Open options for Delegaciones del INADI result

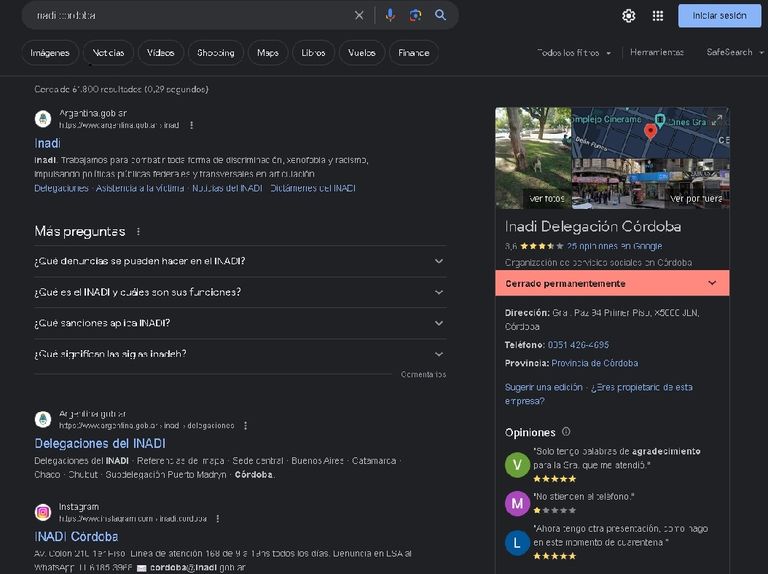tap(245, 426)
